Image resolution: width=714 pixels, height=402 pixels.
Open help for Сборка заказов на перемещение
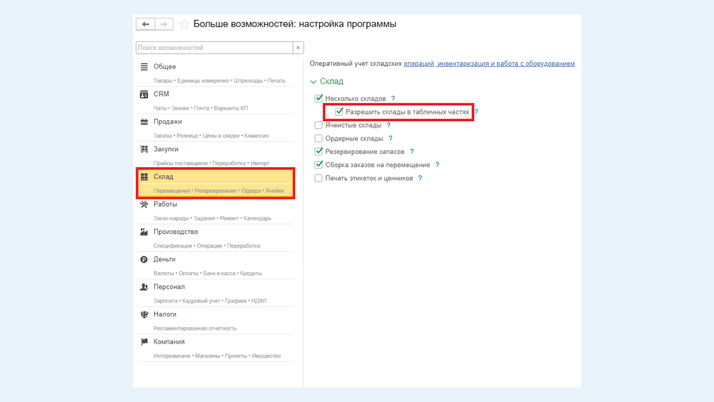coord(437,164)
